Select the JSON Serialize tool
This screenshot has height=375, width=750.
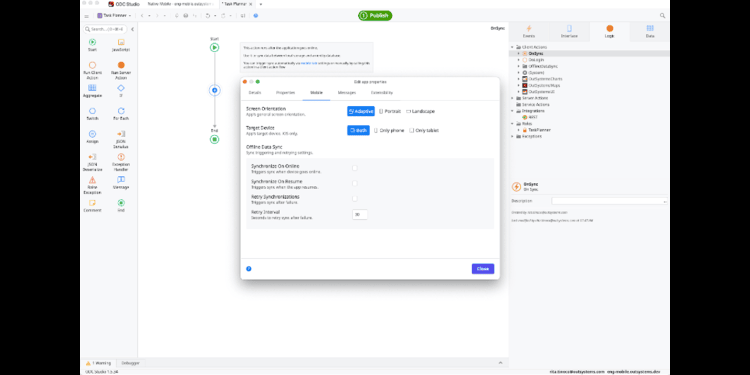pos(121,139)
